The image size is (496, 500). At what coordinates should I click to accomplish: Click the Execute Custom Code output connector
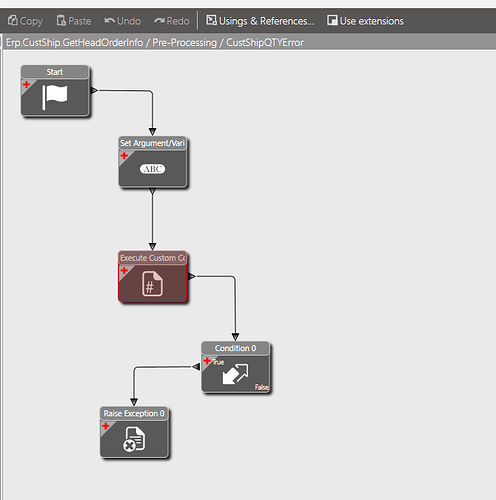point(192,276)
